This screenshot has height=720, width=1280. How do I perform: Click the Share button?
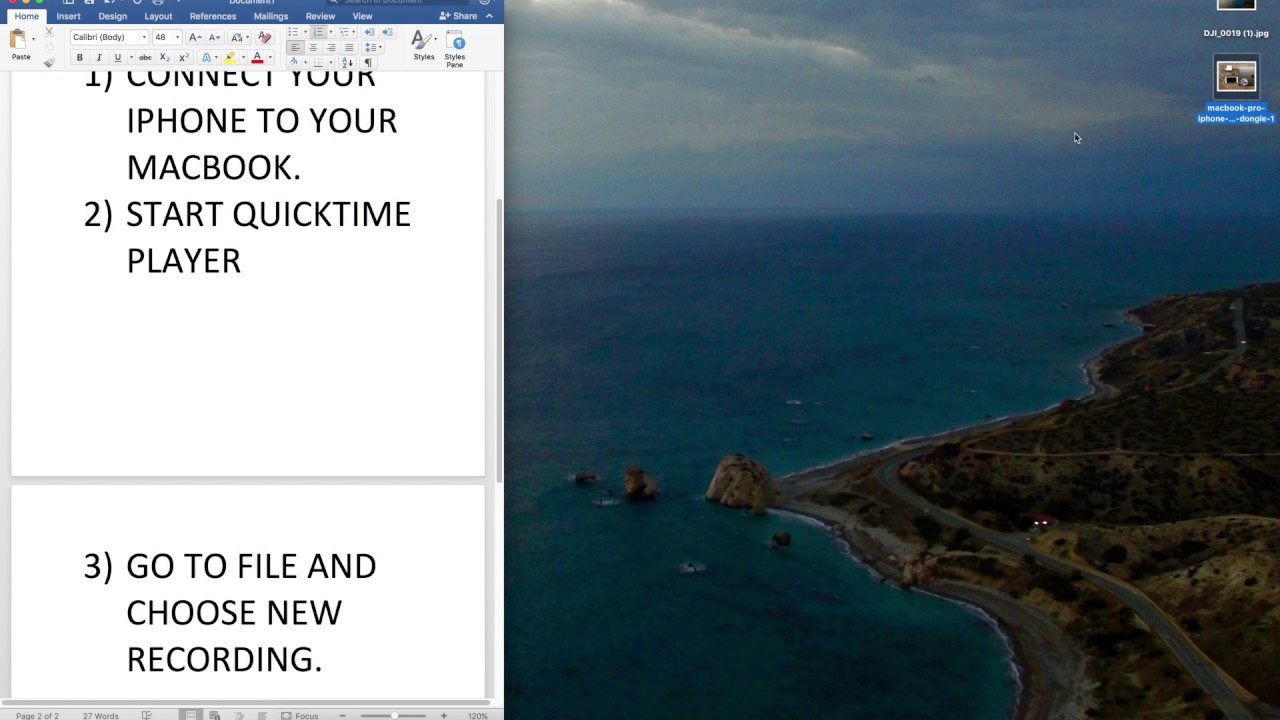[x=458, y=16]
